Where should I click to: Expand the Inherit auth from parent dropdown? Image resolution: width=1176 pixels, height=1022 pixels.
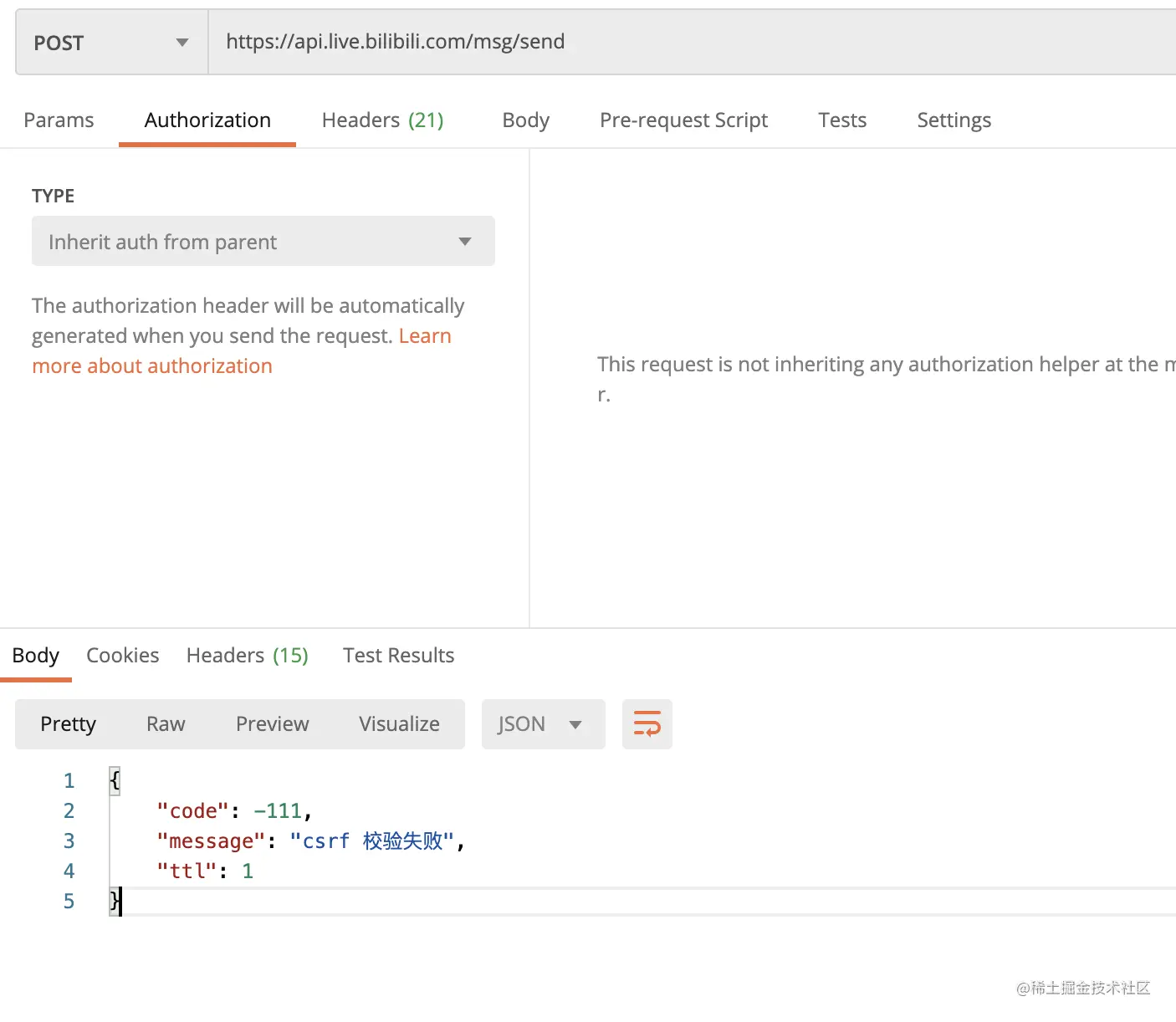pyautogui.click(x=263, y=242)
